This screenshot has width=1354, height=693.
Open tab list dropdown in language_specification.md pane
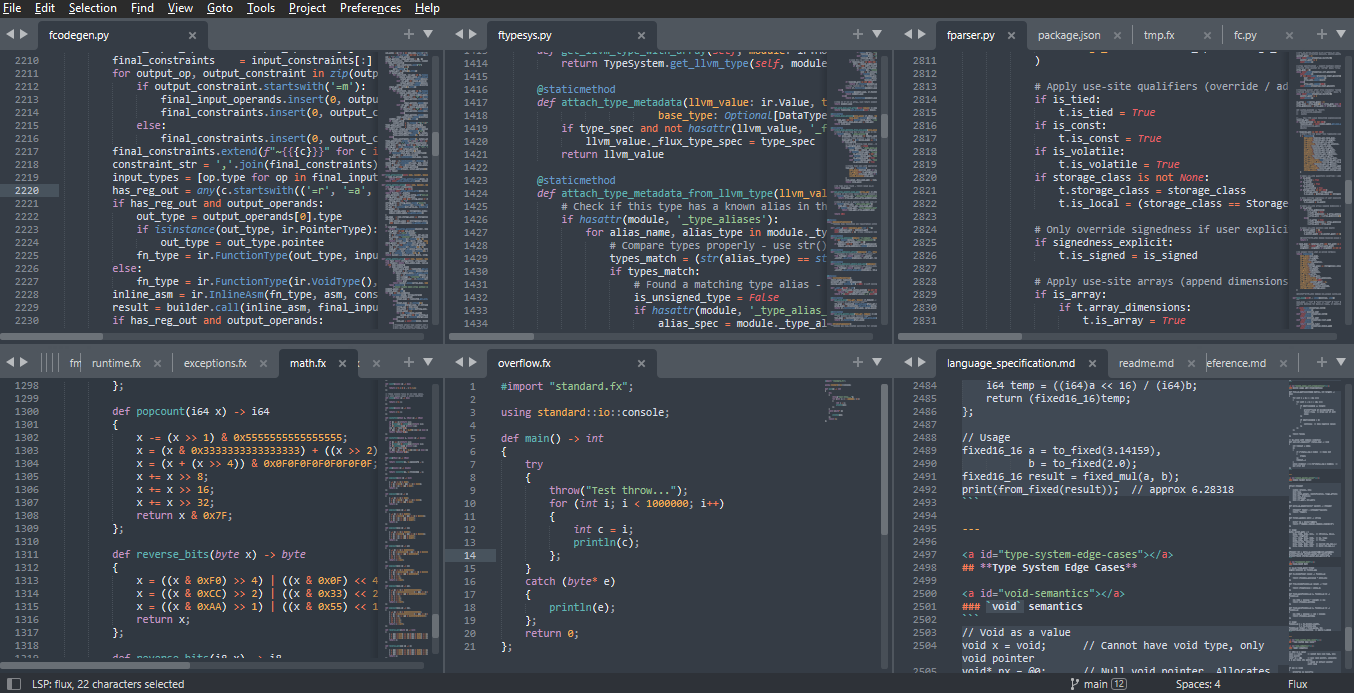tap(1341, 362)
